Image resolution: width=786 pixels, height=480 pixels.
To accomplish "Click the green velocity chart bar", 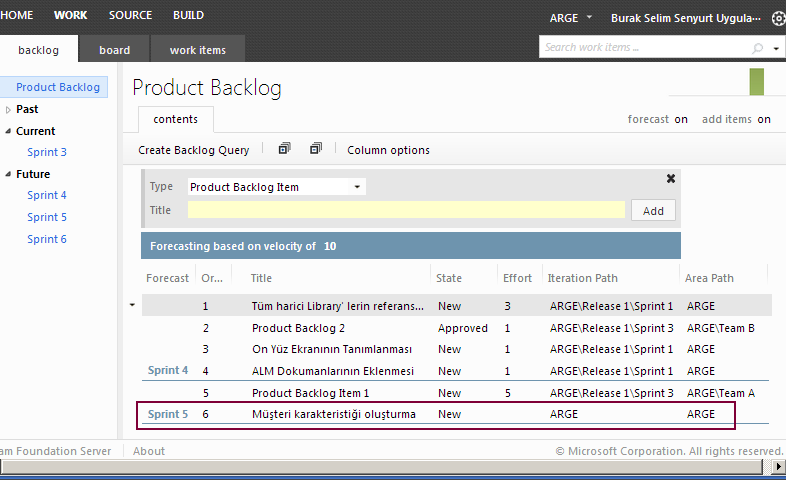I will click(x=756, y=82).
